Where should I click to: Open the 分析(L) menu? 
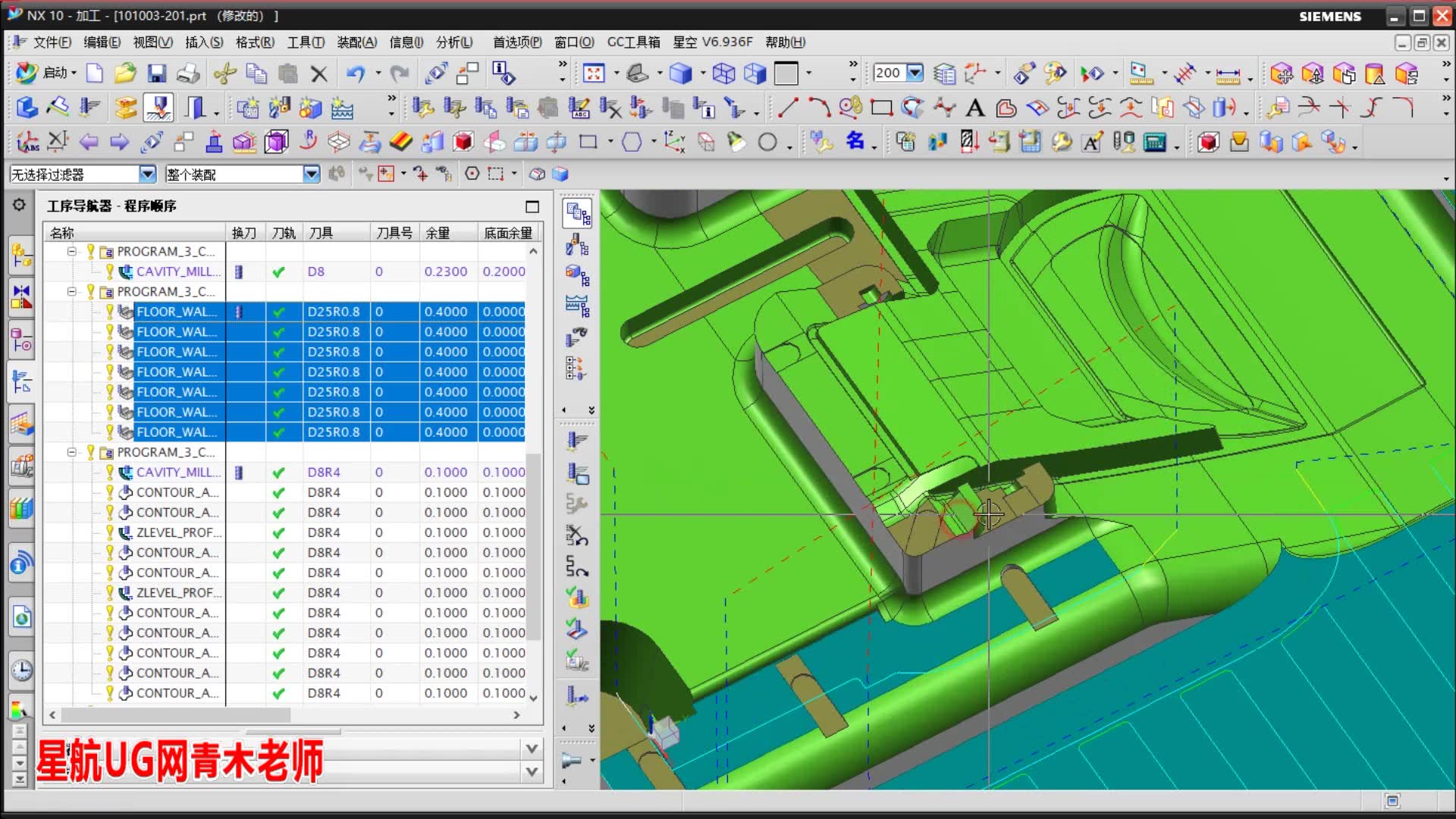tap(454, 42)
